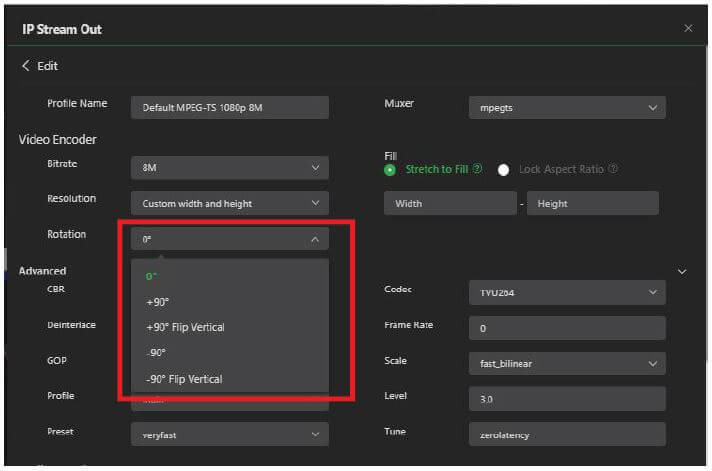
Task: Go back using the Edit arrow
Action: [x=25, y=66]
